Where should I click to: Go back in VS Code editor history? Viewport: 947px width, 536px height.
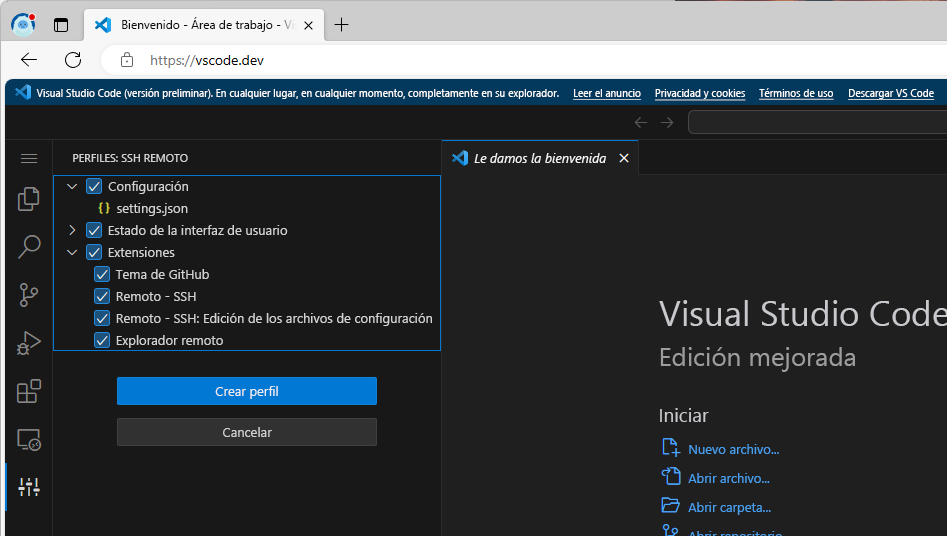pyautogui.click(x=641, y=123)
